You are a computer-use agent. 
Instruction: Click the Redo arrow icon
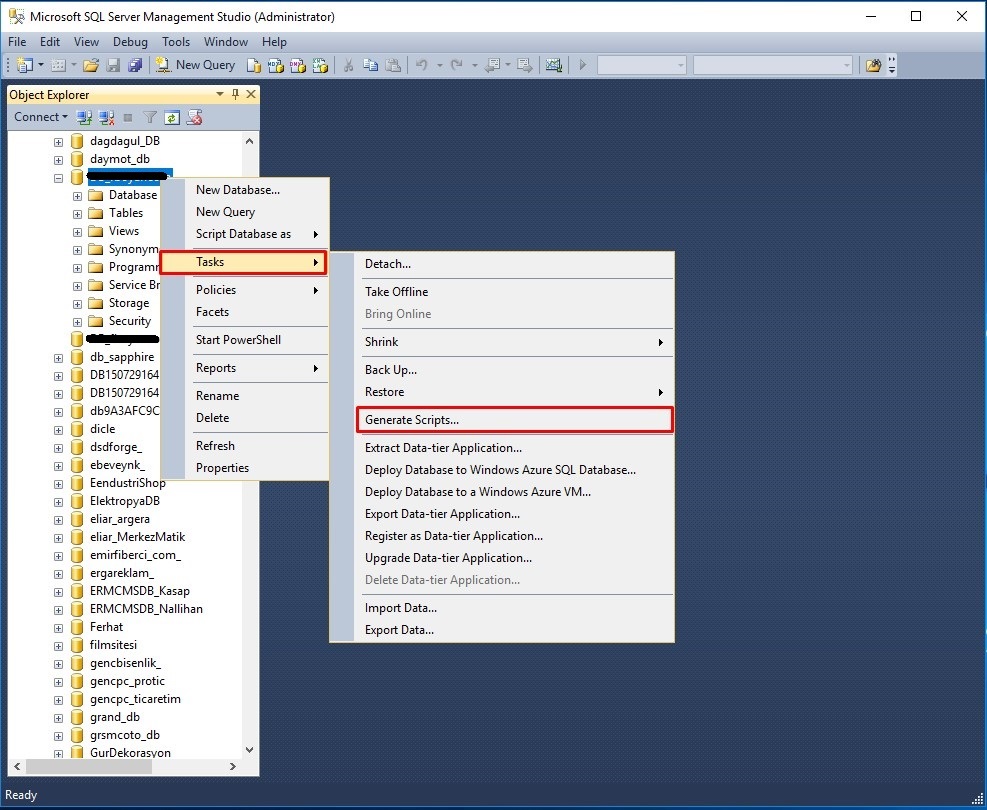pyautogui.click(x=457, y=65)
